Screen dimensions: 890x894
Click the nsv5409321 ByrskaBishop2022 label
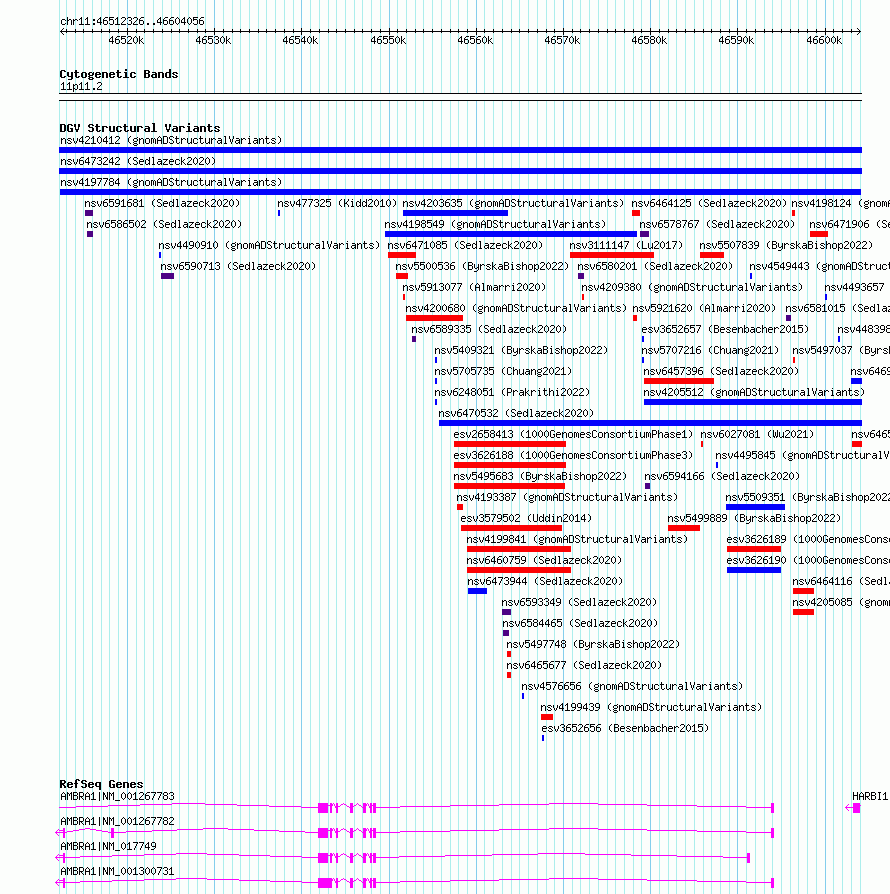coord(521,351)
